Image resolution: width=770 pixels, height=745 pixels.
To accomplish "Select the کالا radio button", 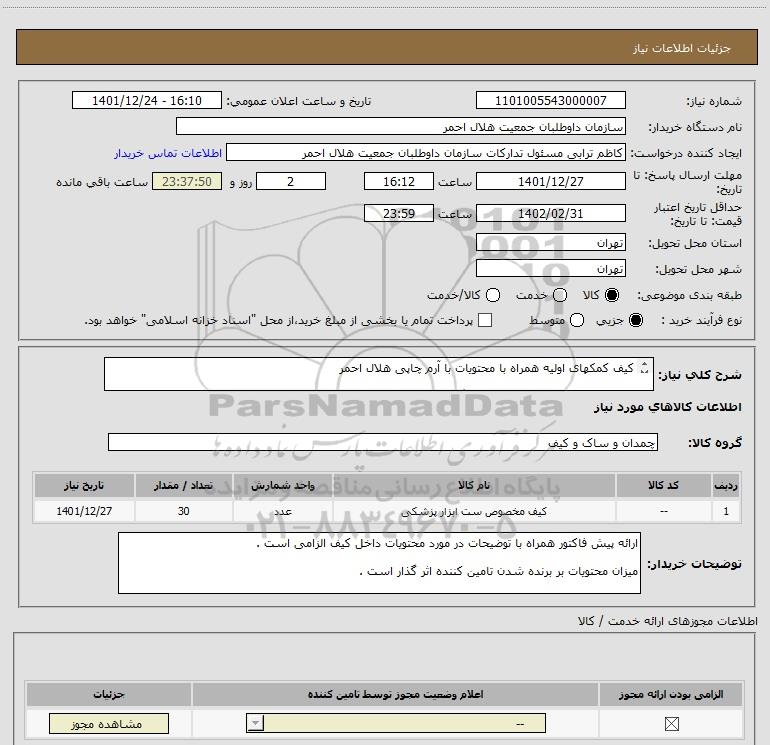I will tap(612, 295).
